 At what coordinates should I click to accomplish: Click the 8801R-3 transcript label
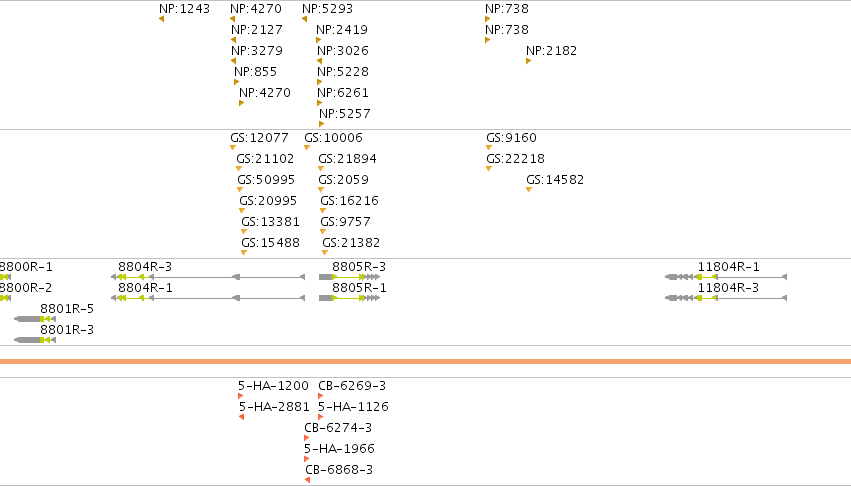67,330
